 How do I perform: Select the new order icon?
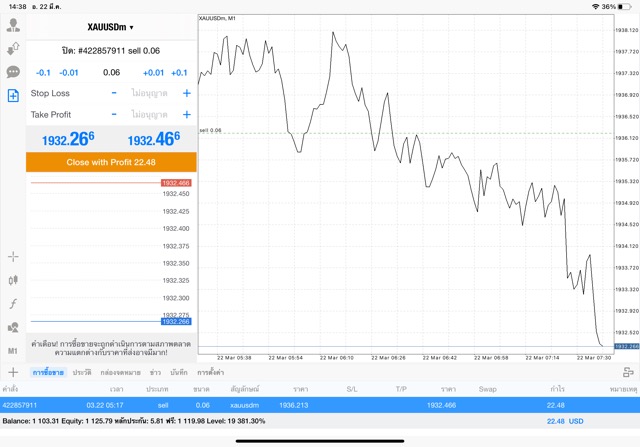[13, 96]
